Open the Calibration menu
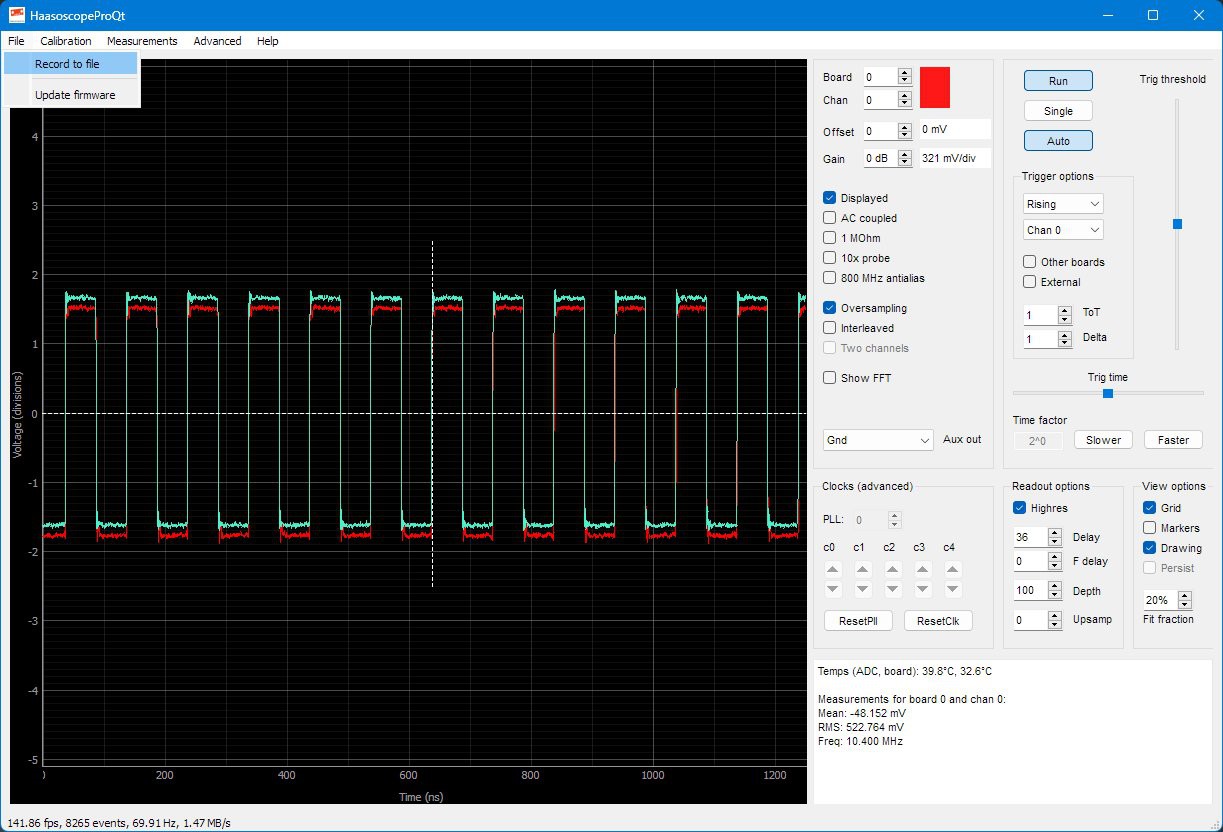The width and height of the screenshot is (1223, 832). click(66, 41)
